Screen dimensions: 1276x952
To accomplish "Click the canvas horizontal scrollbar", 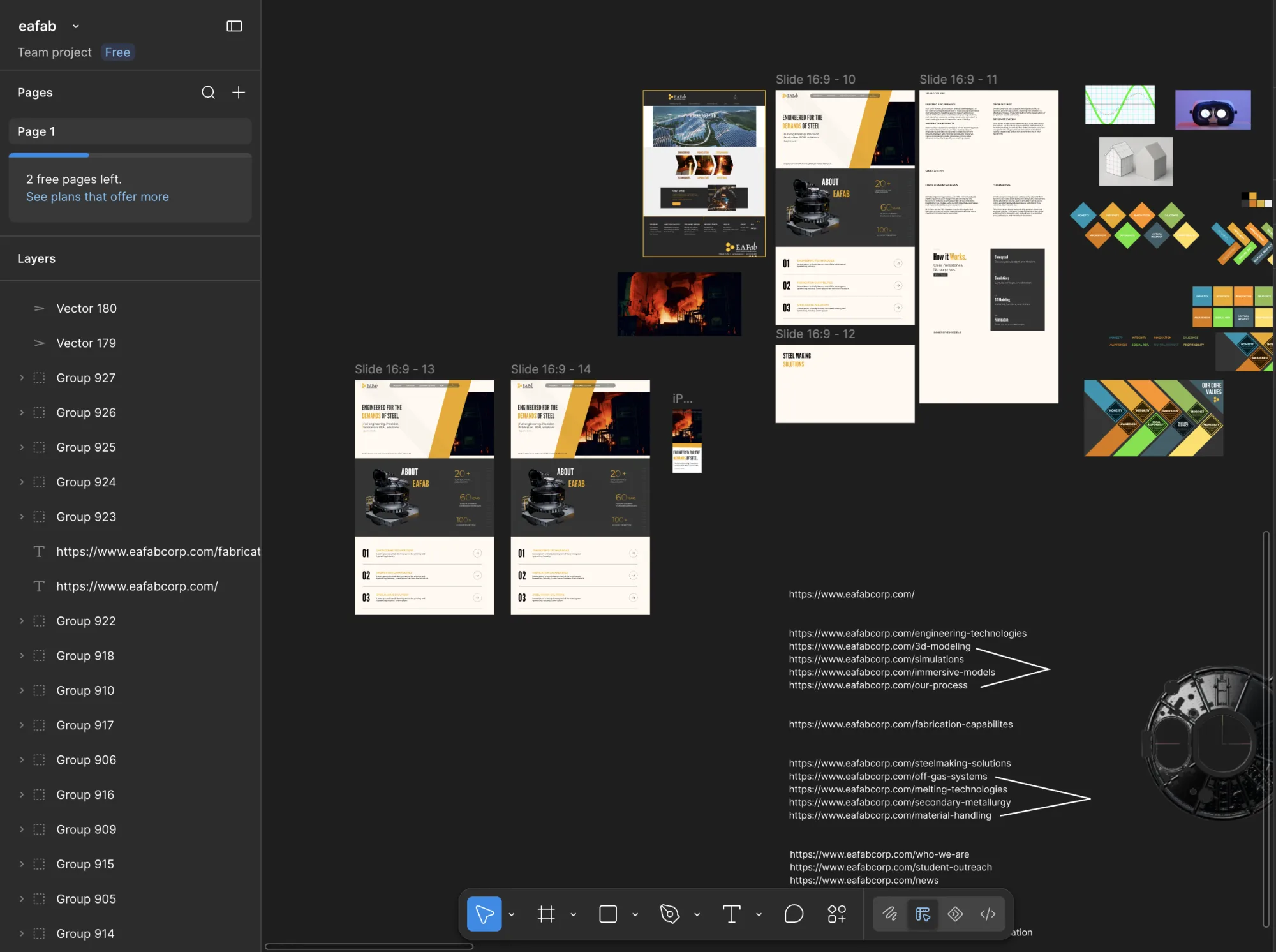I will click(369, 946).
